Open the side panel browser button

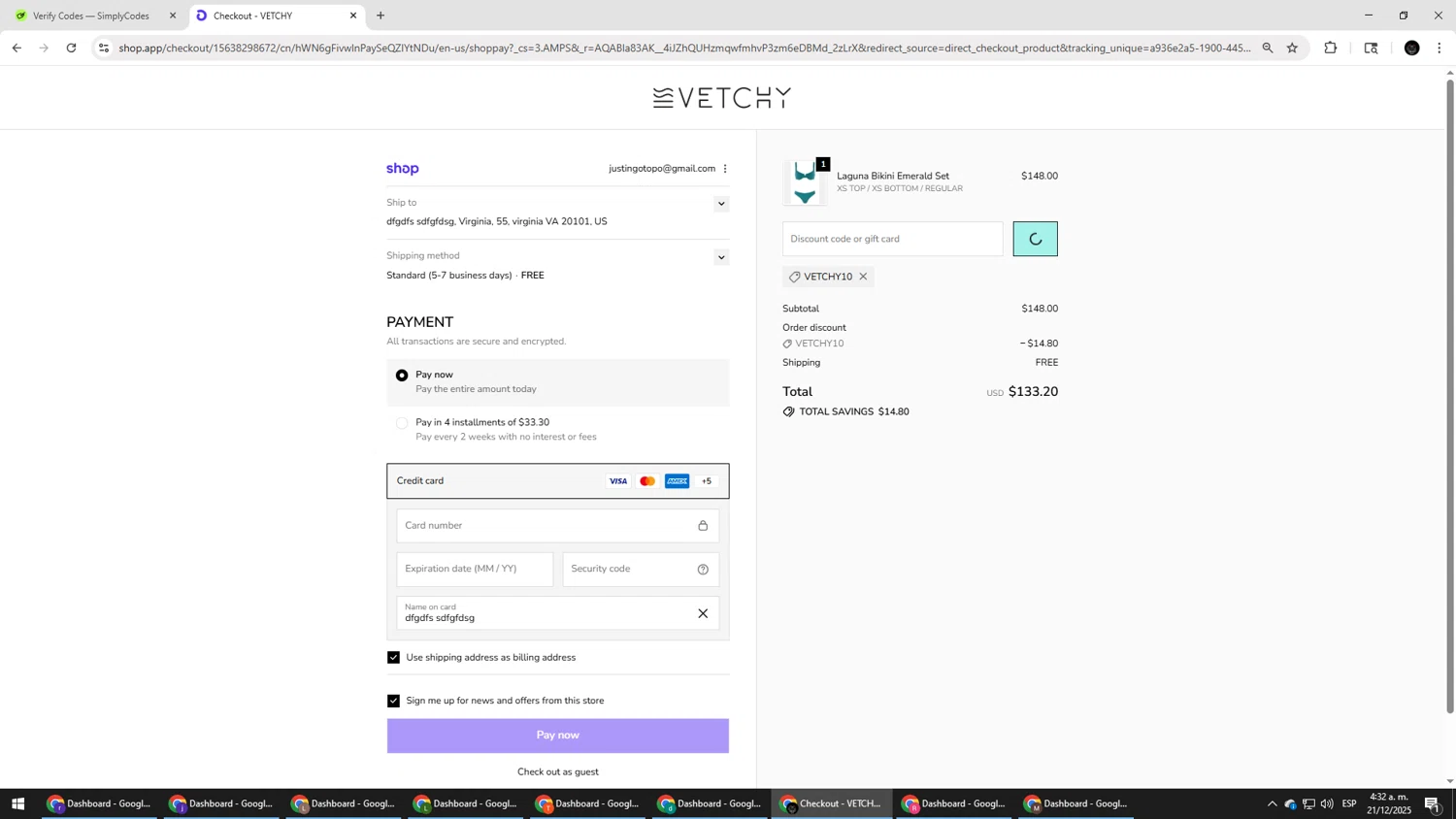1372,48
